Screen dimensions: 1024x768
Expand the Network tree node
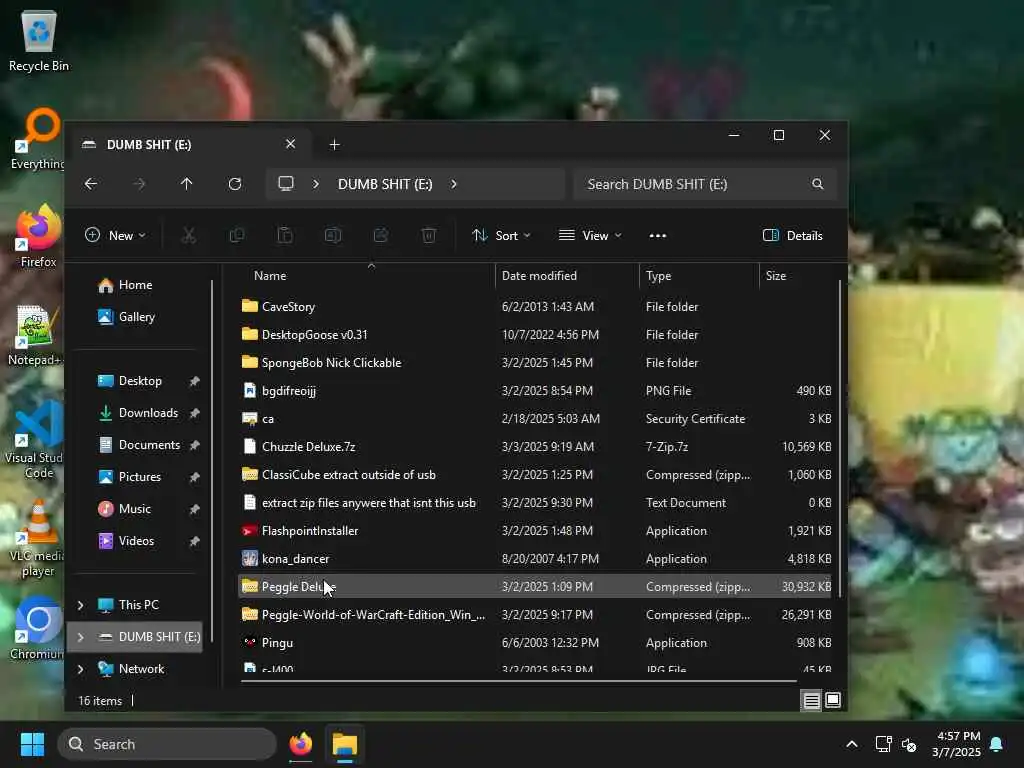coord(80,669)
